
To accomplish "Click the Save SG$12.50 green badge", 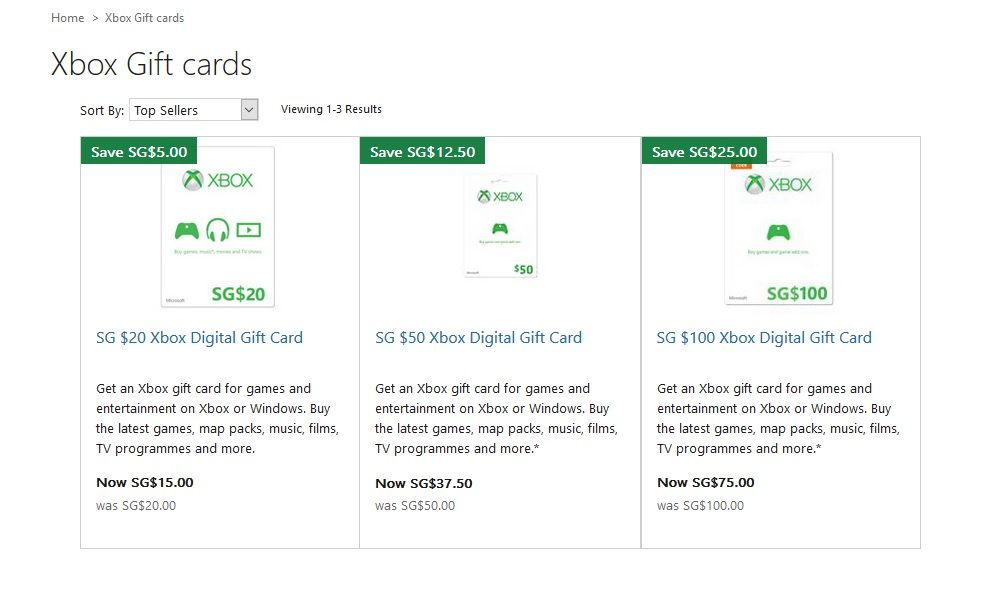I will coord(422,152).
